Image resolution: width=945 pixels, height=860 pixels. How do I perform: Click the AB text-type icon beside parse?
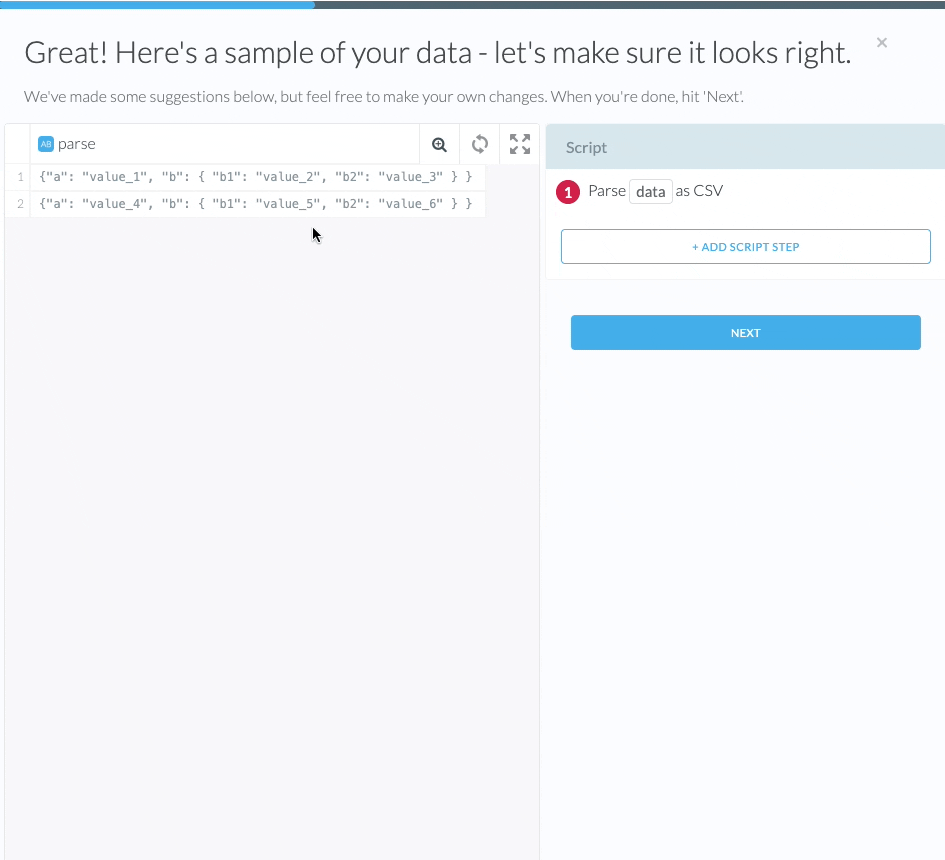[45, 144]
